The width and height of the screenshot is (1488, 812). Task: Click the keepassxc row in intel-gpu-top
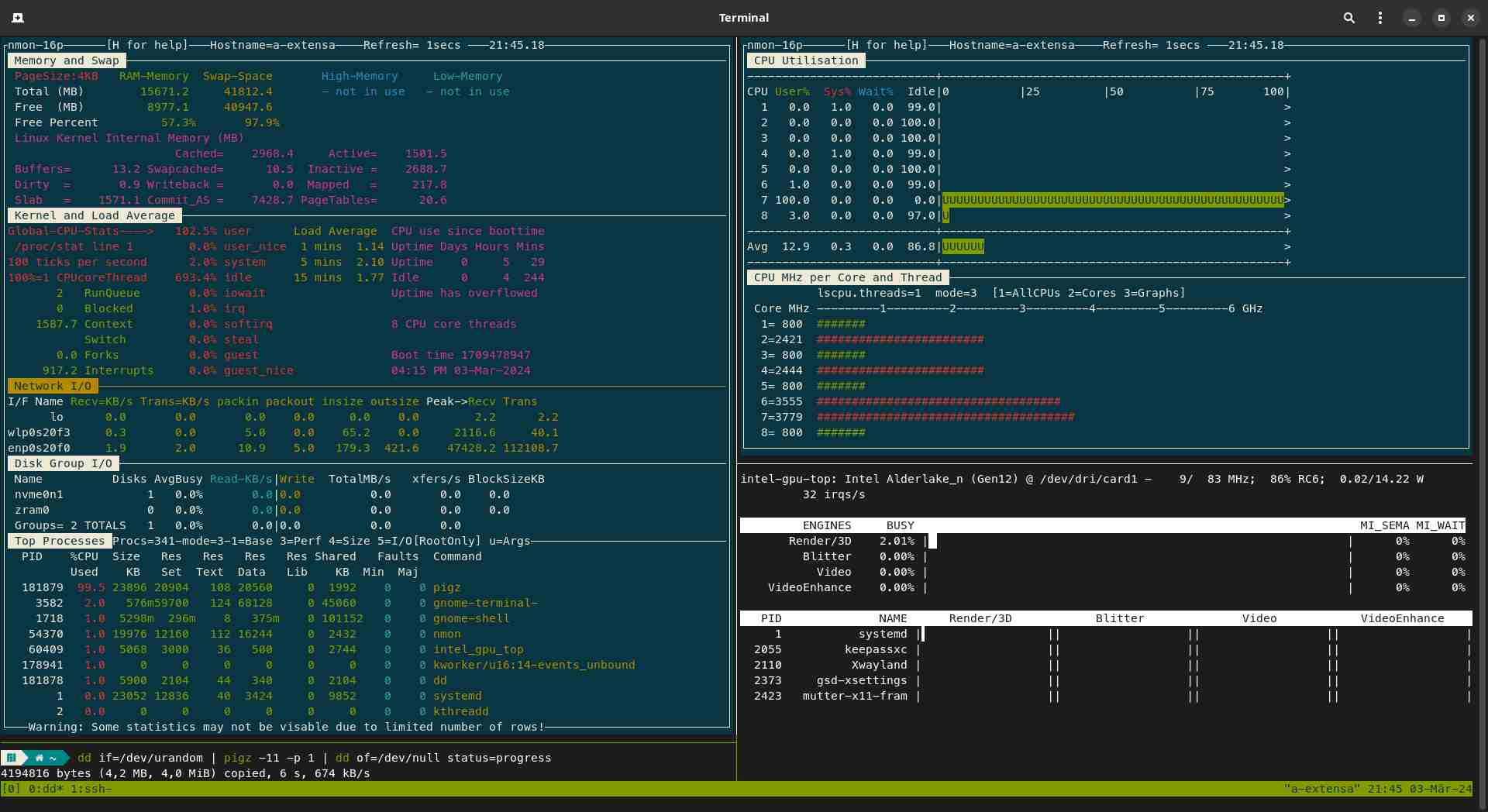876,649
